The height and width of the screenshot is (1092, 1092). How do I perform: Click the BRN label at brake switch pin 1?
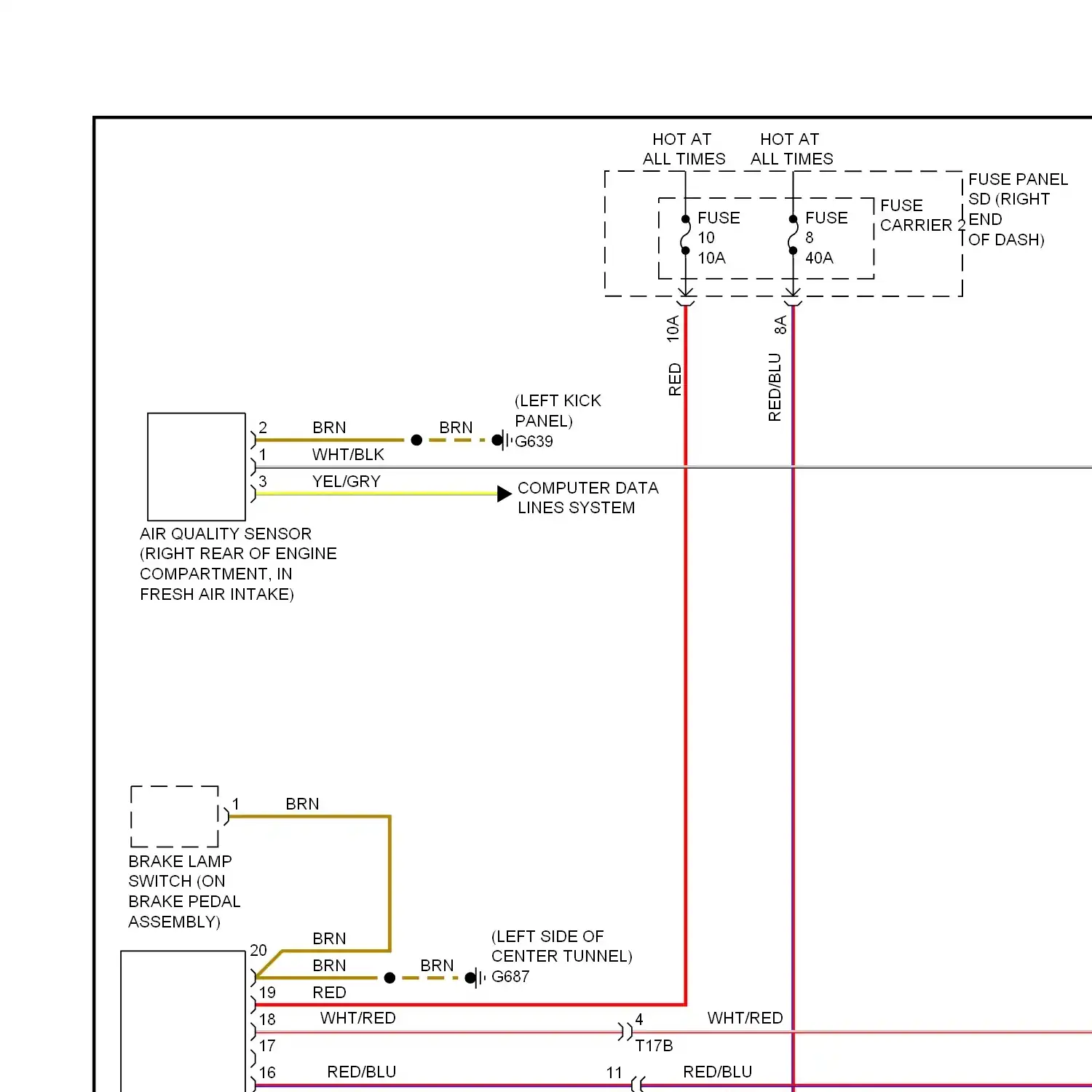click(302, 804)
